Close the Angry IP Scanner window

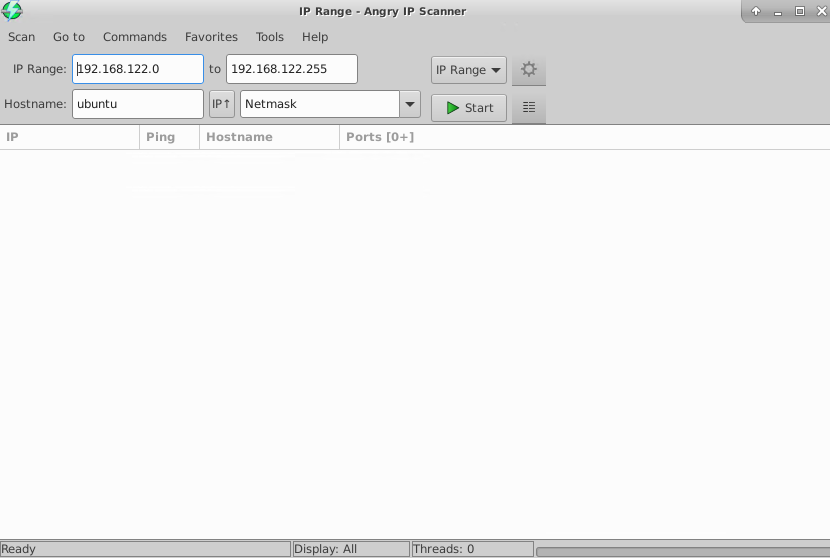pos(822,11)
